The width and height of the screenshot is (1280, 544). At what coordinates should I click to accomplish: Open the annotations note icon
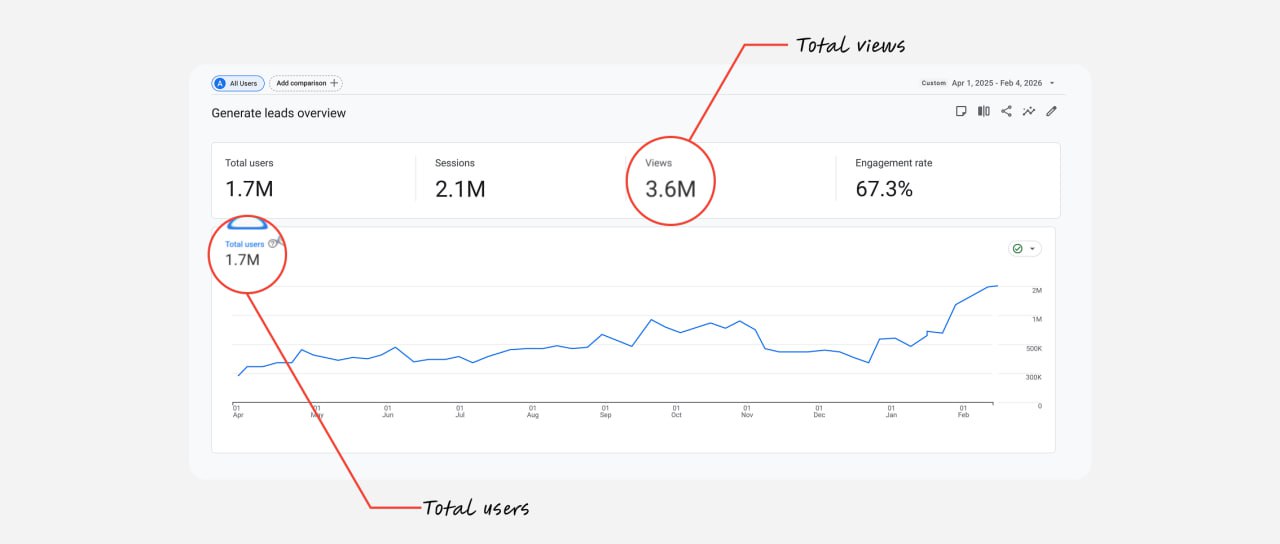coord(961,111)
